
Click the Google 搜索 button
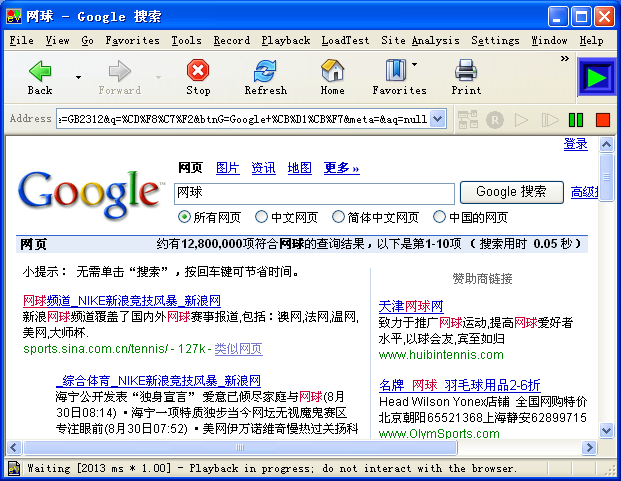[512, 192]
